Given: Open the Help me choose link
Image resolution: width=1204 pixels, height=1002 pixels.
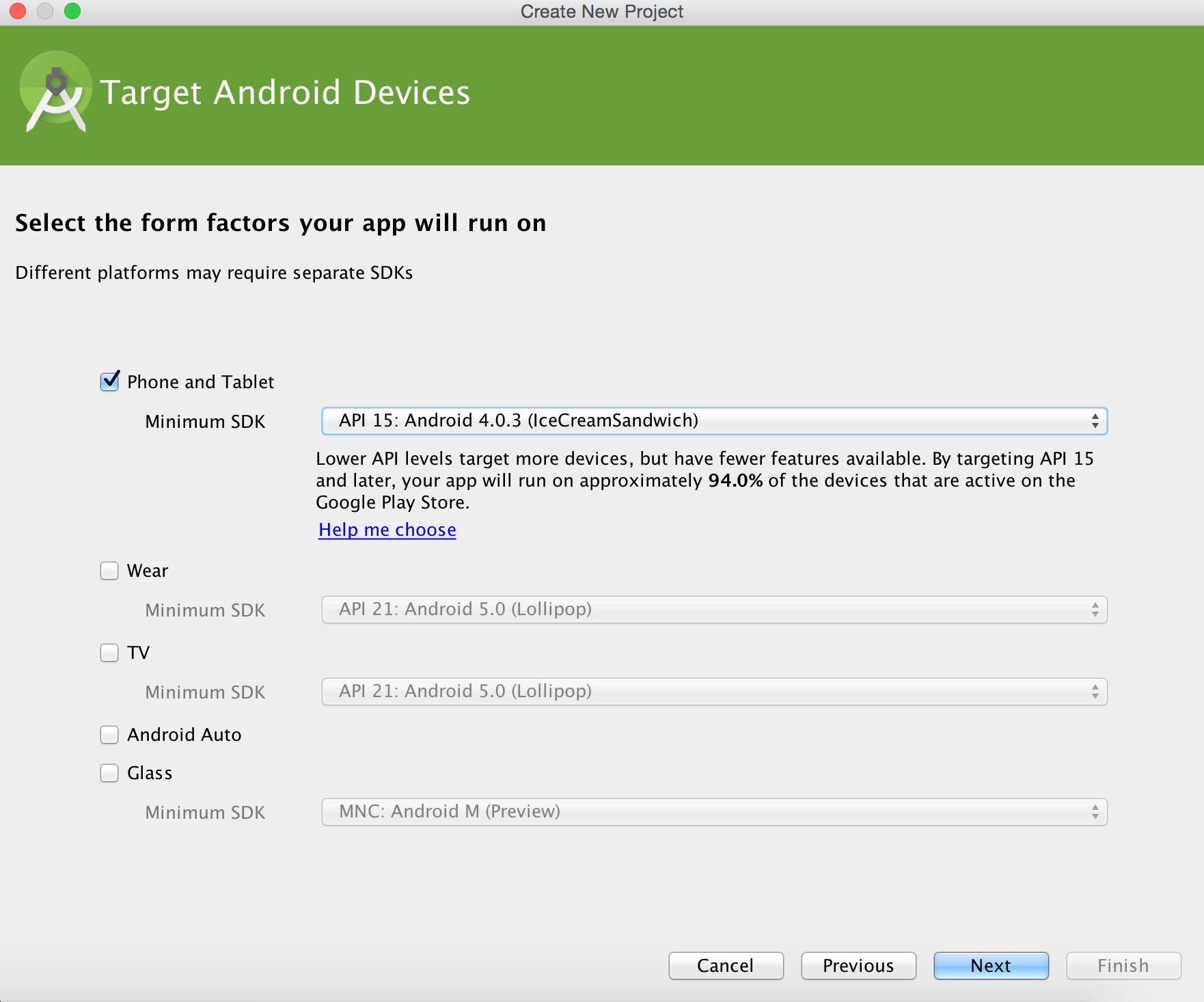Looking at the screenshot, I should [387, 530].
